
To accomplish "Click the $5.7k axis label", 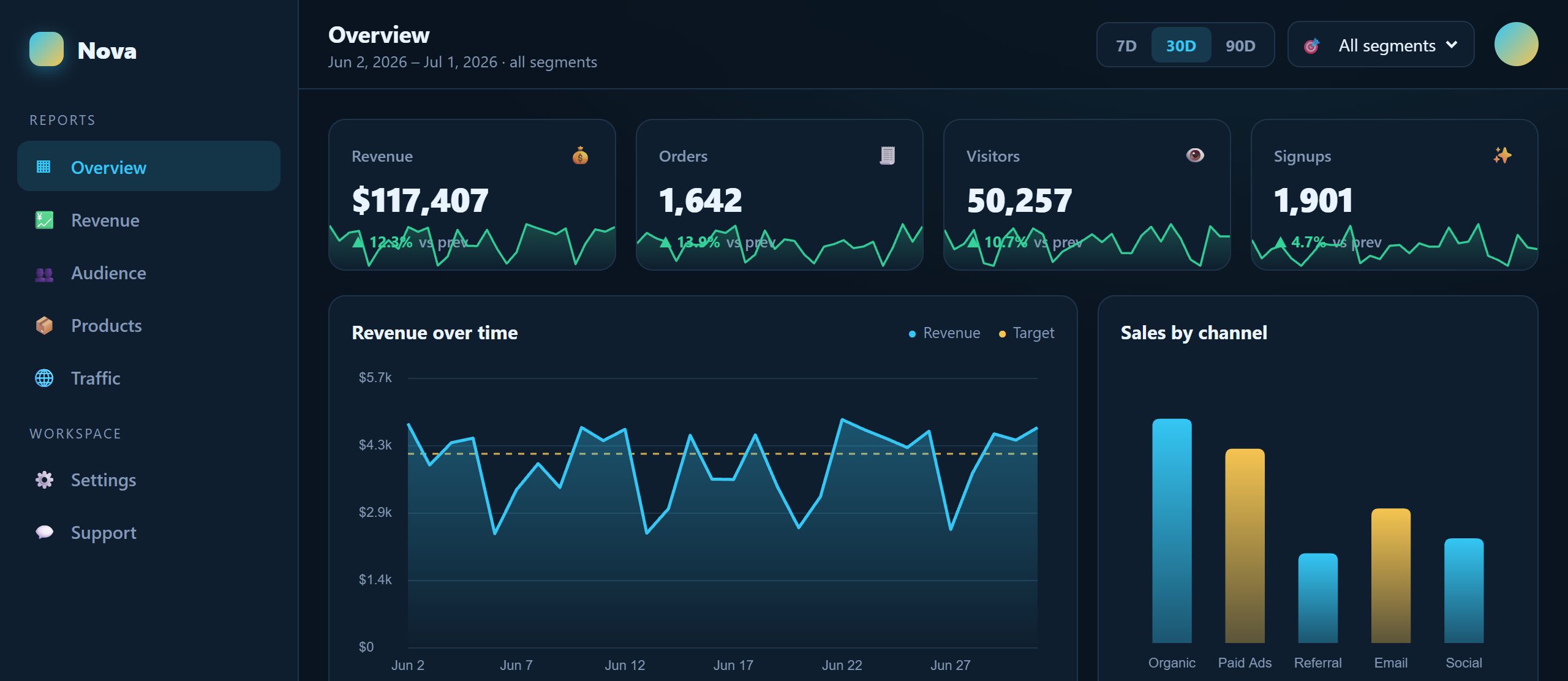I will coord(375,377).
